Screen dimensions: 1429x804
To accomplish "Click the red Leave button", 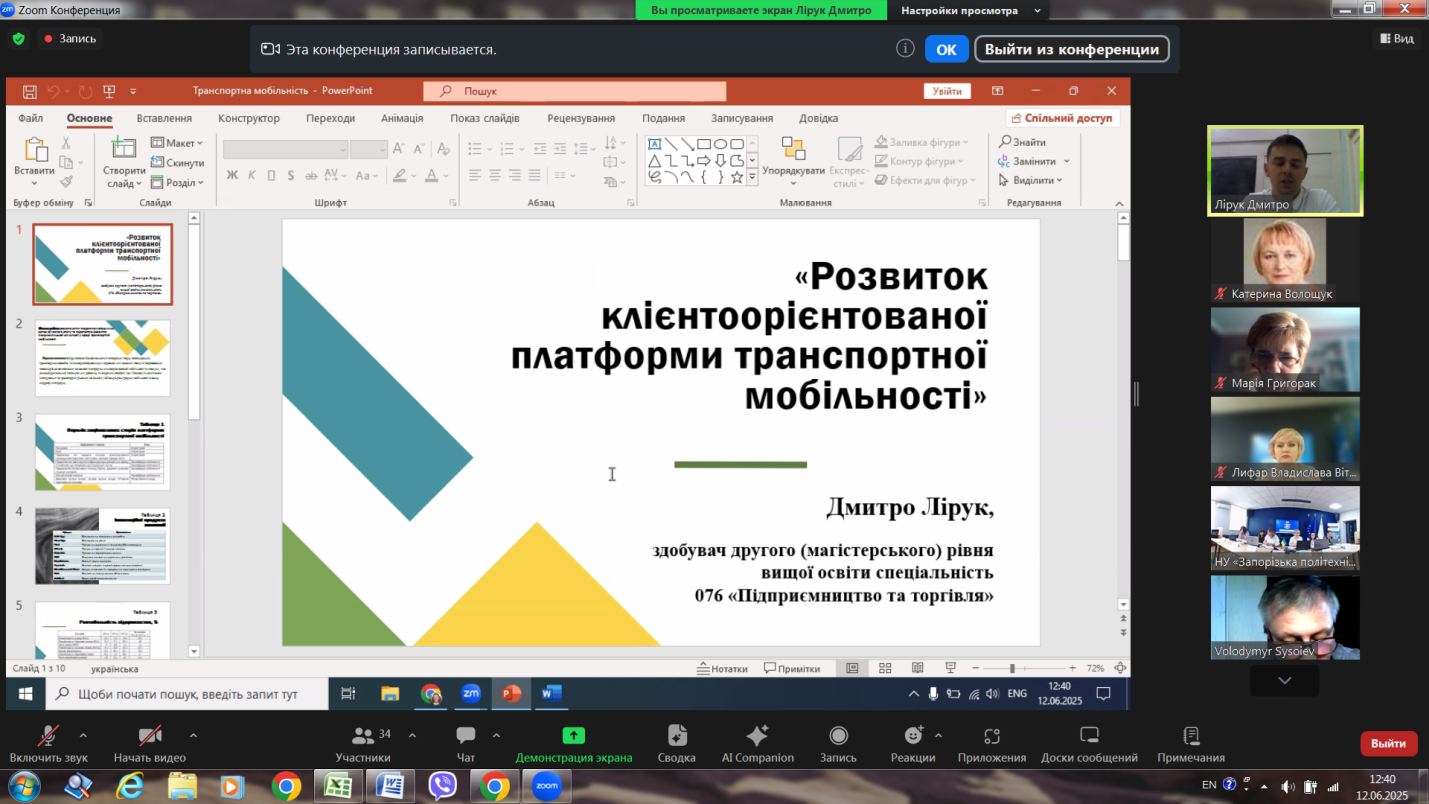I will coord(1388,743).
